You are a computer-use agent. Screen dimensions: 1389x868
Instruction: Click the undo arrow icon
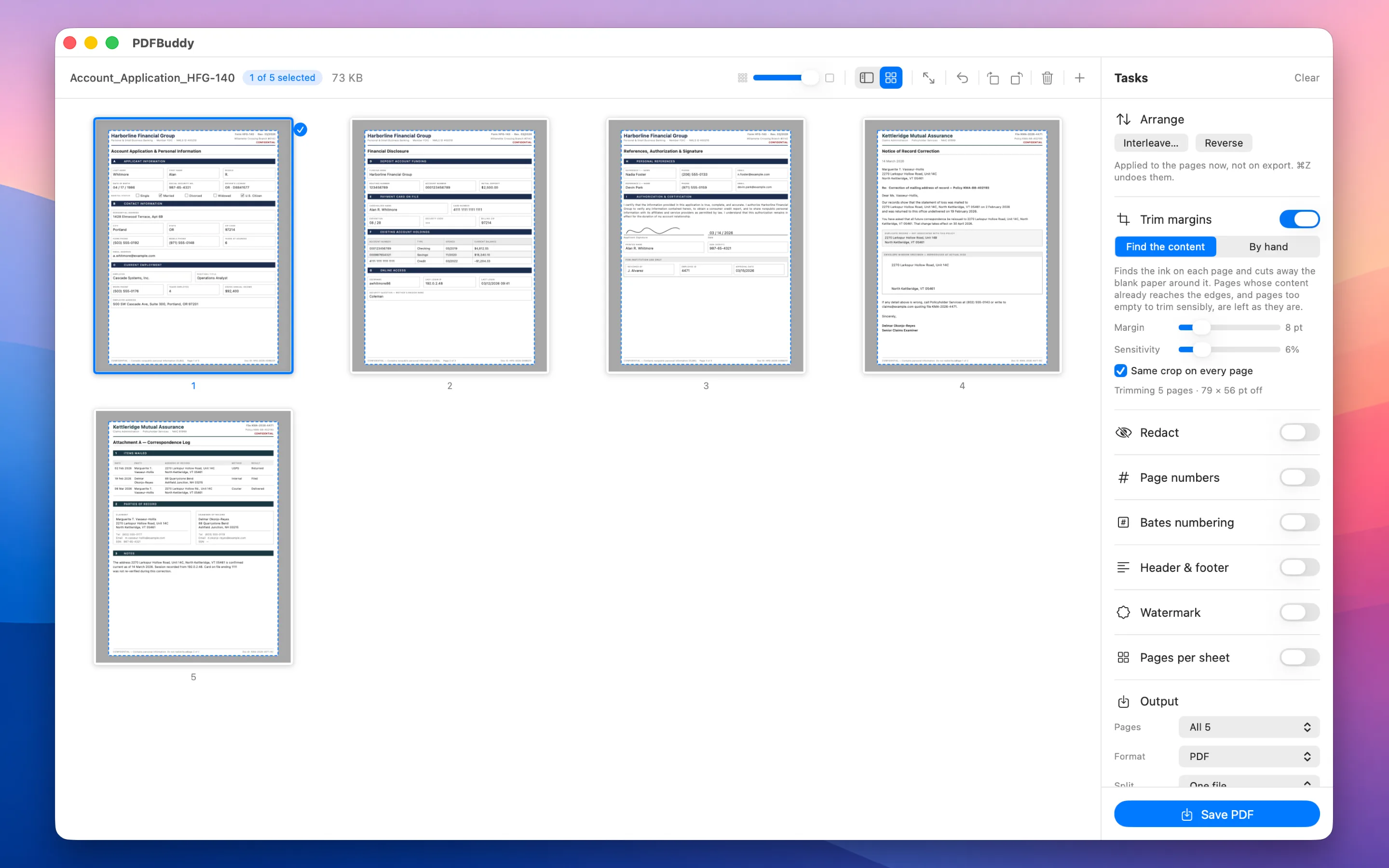962,78
